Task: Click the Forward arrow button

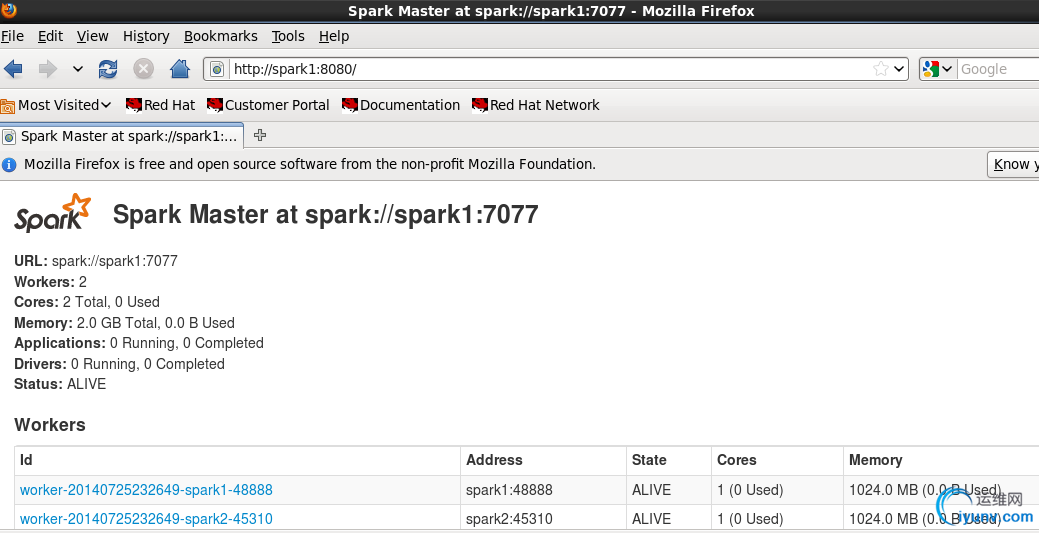Action: (48, 68)
